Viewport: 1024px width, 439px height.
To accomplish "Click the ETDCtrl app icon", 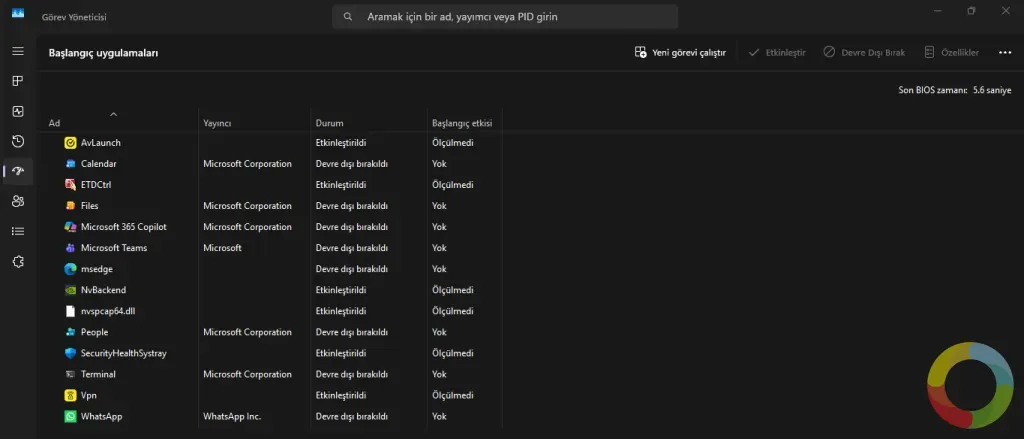I will (x=70, y=185).
